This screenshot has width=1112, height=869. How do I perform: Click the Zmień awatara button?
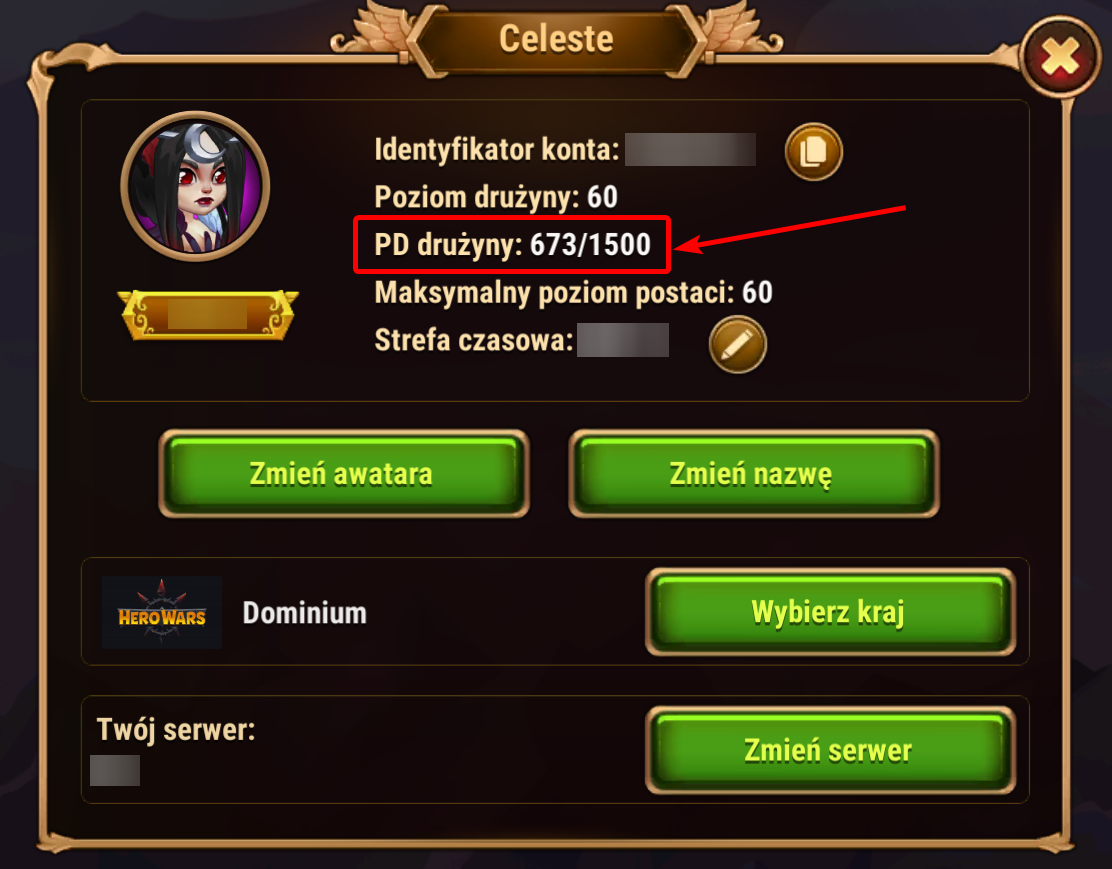(344, 473)
